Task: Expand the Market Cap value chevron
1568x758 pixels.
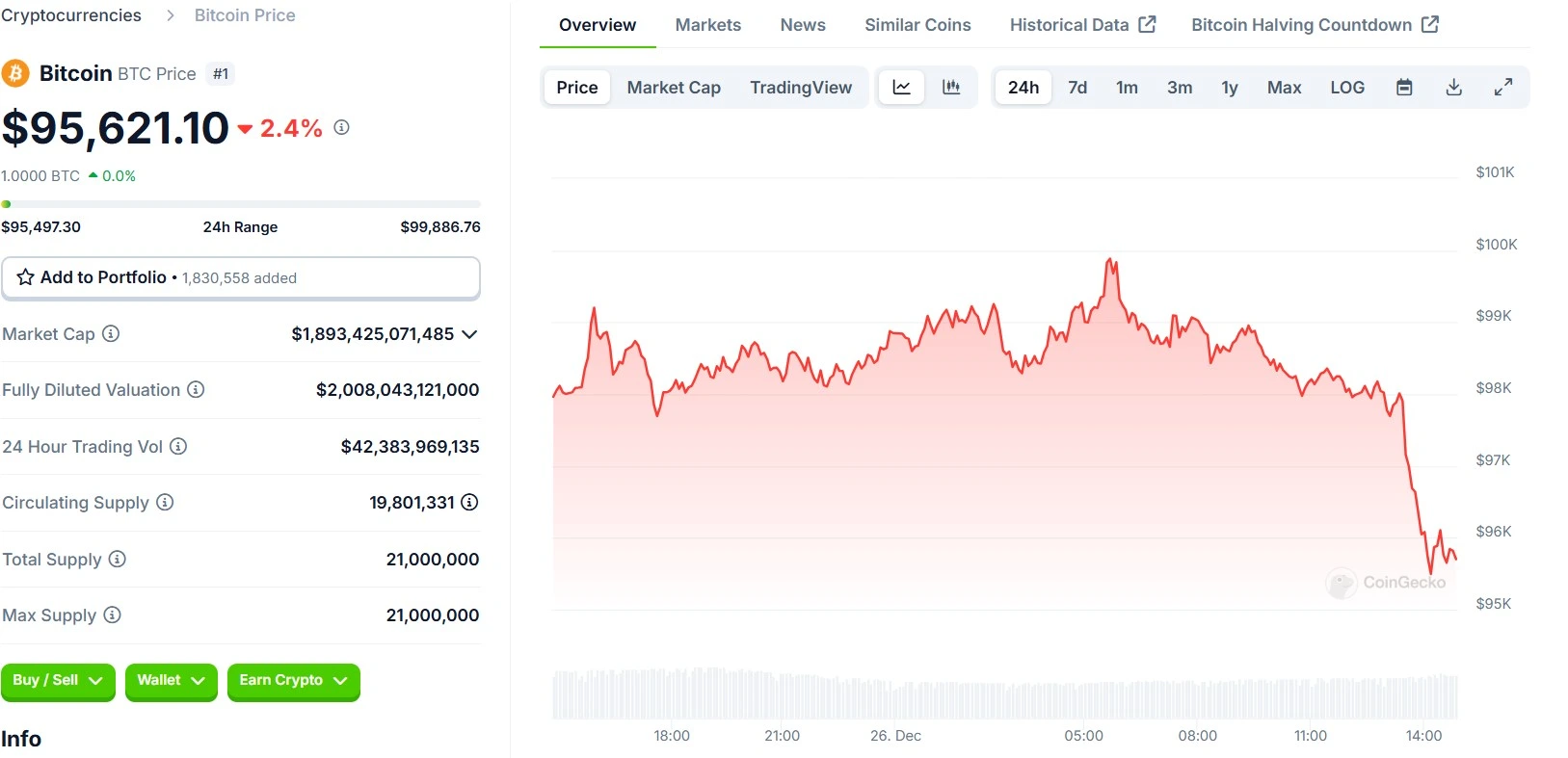Action: pyautogui.click(x=469, y=334)
